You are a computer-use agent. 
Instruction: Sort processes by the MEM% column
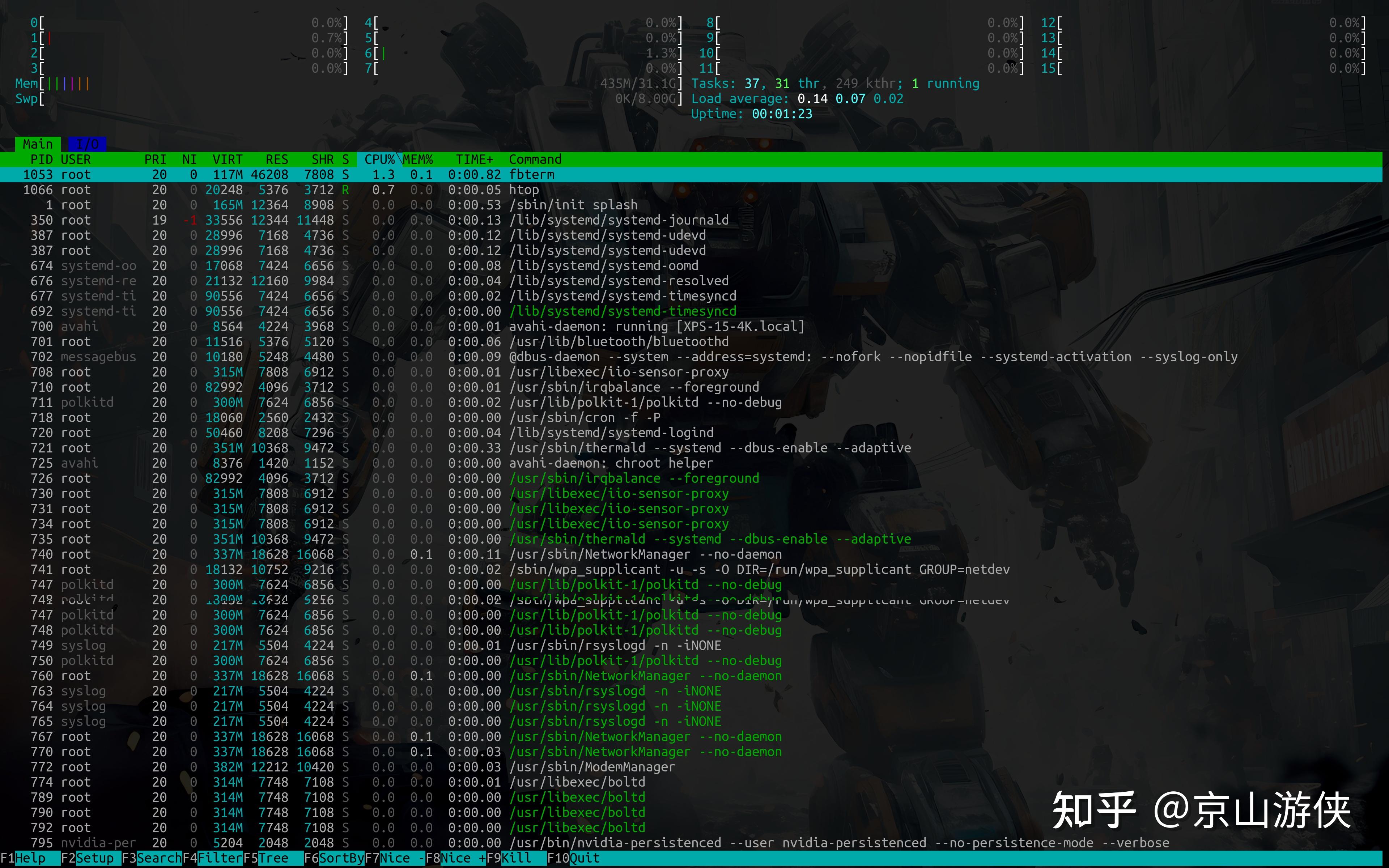coord(418,159)
